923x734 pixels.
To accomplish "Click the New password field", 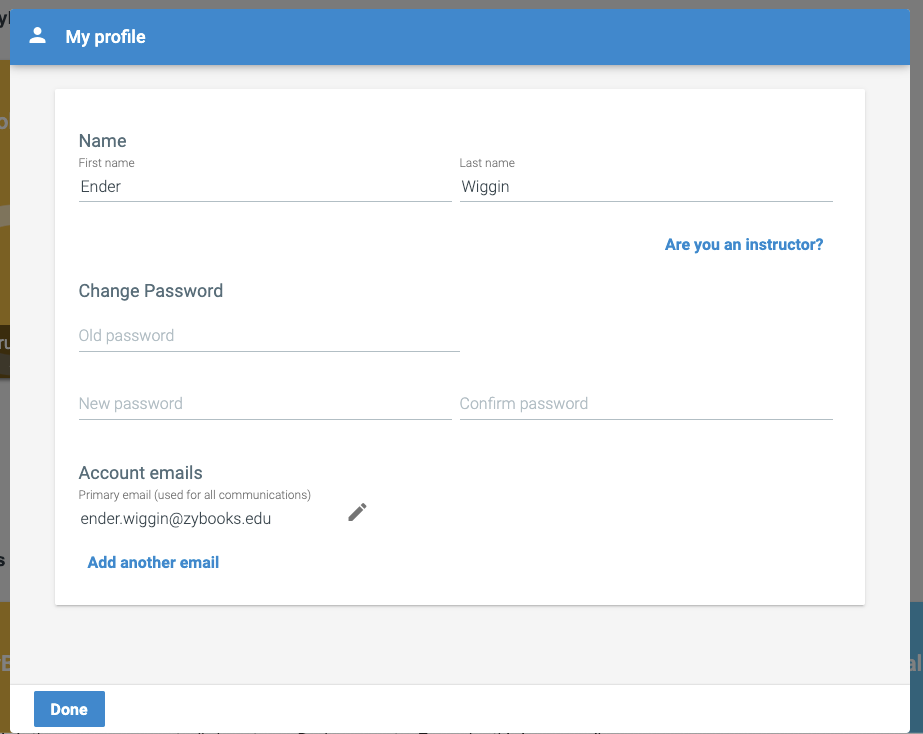I will click(x=264, y=404).
